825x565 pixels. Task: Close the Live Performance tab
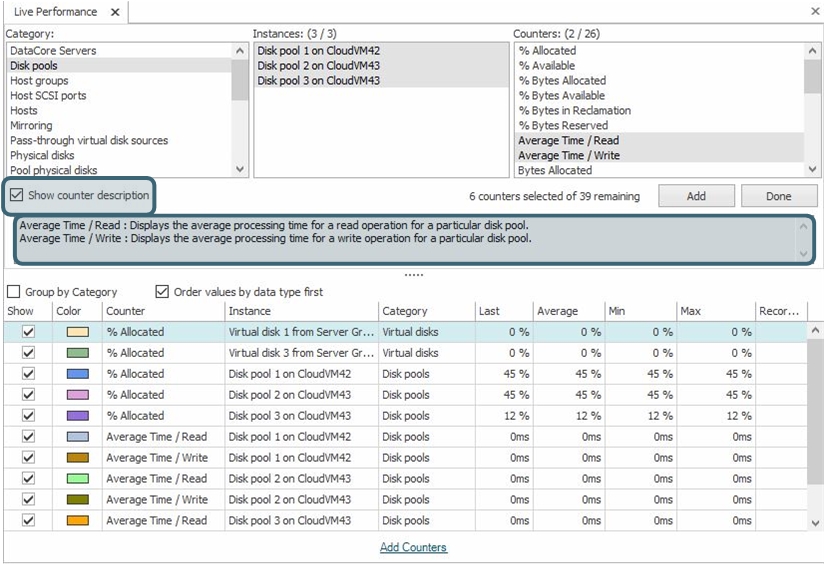[x=115, y=12]
